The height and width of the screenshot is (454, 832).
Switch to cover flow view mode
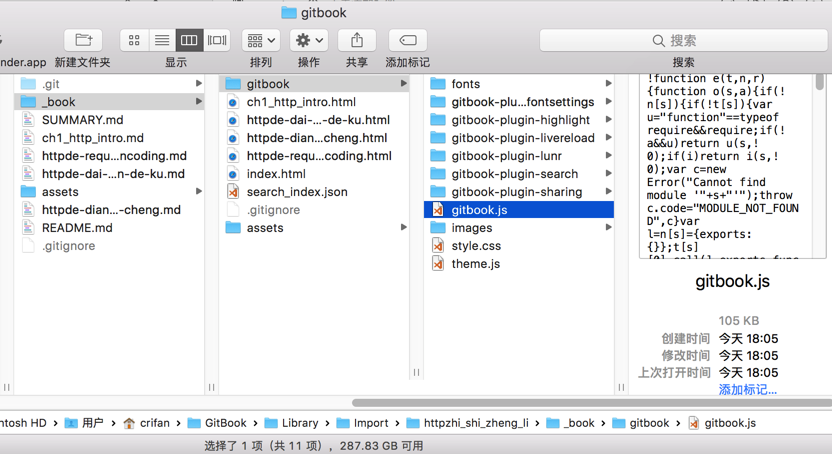pos(217,40)
